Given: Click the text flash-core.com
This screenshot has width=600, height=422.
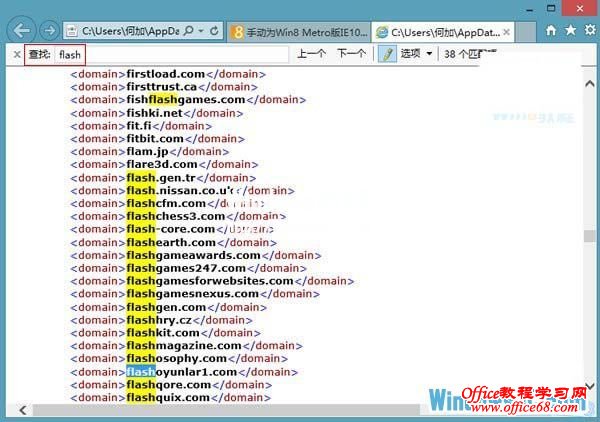Looking at the screenshot, I should pyautogui.click(x=171, y=229).
